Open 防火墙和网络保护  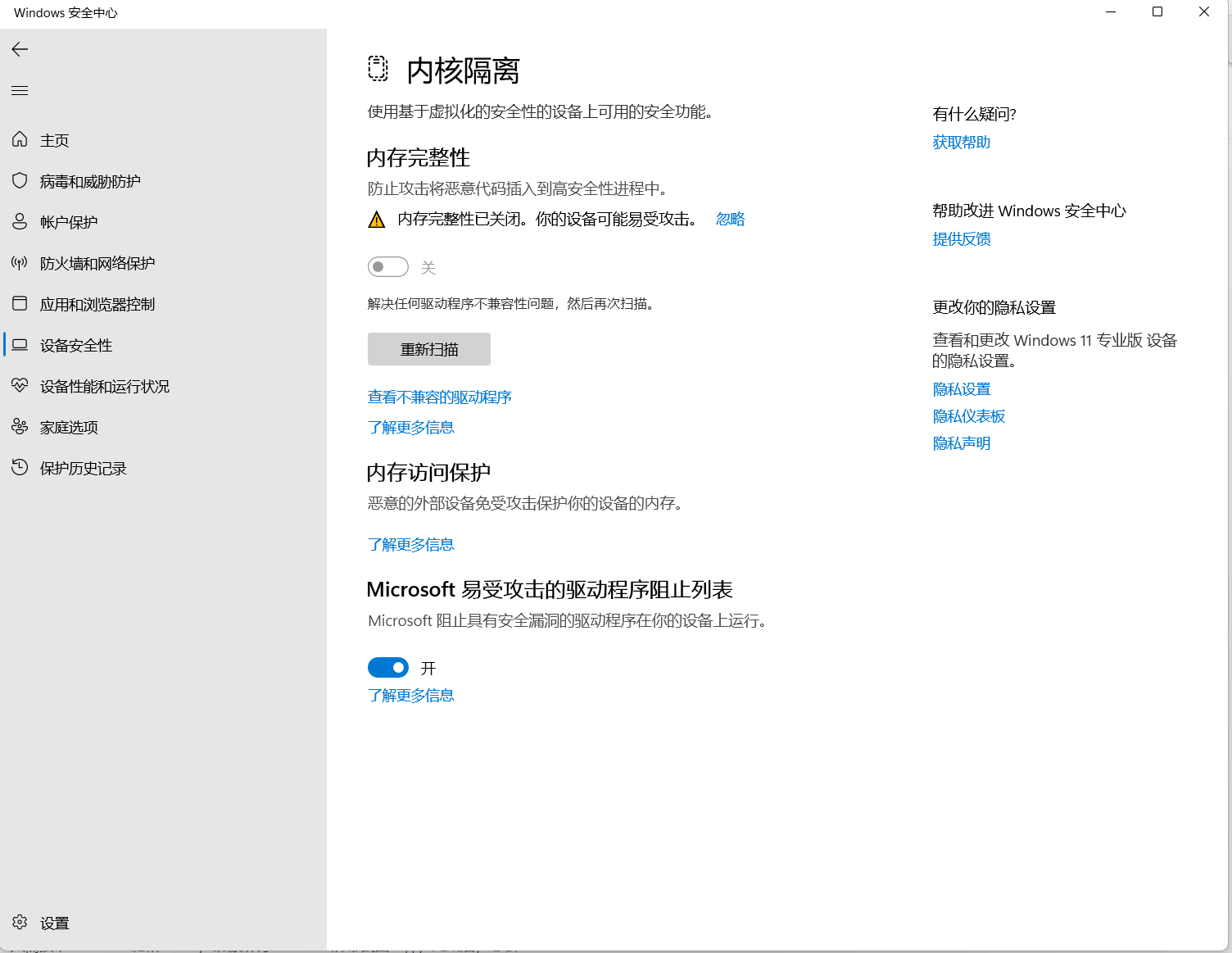coord(96,262)
